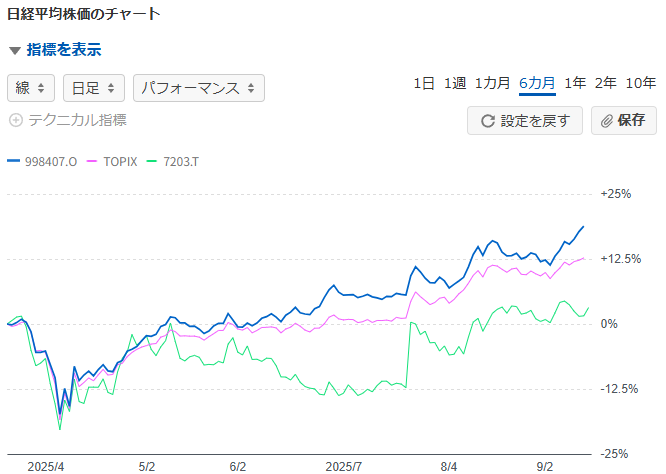
Task: Open the 線 chart type dropdown
Action: pos(30,88)
